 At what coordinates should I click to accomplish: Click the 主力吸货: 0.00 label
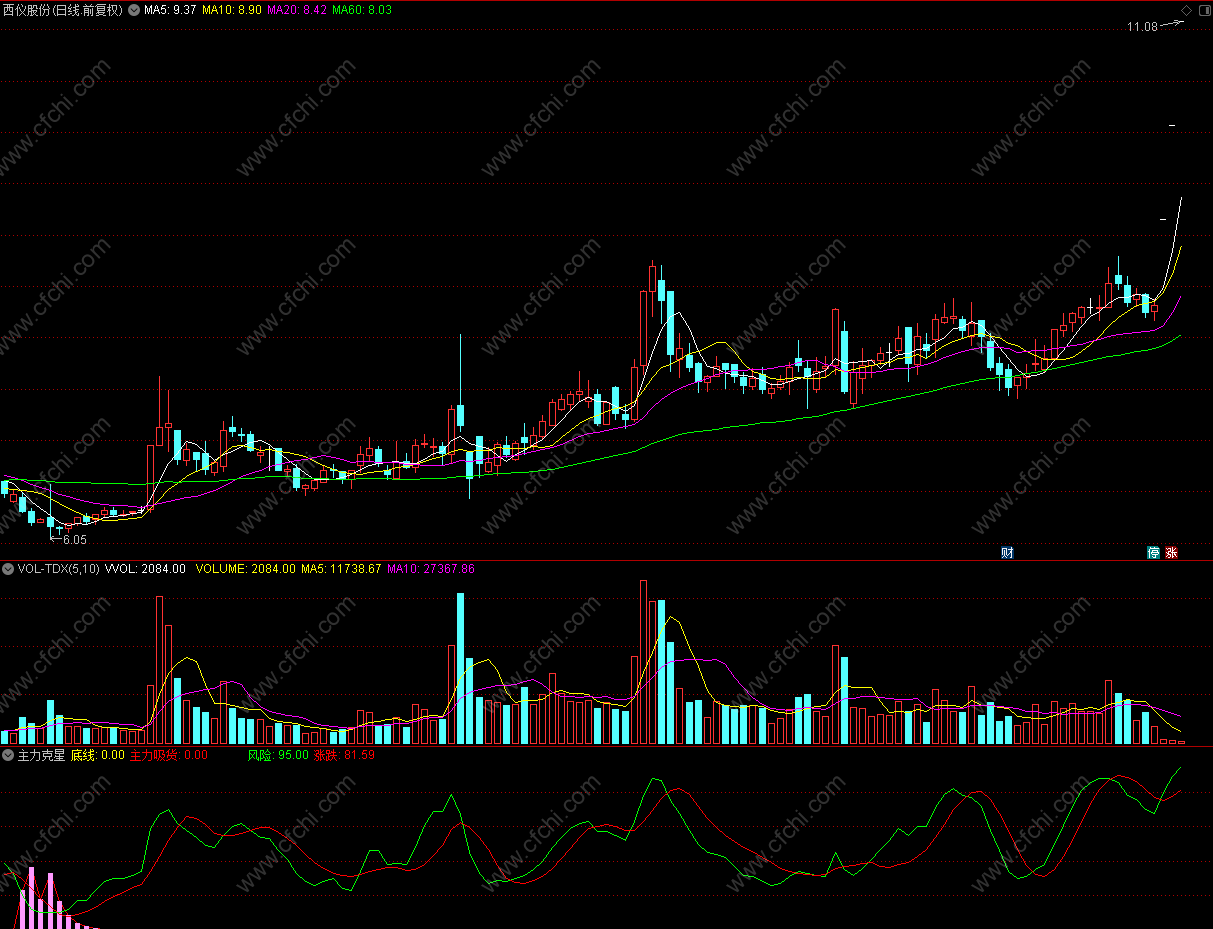pos(169,755)
